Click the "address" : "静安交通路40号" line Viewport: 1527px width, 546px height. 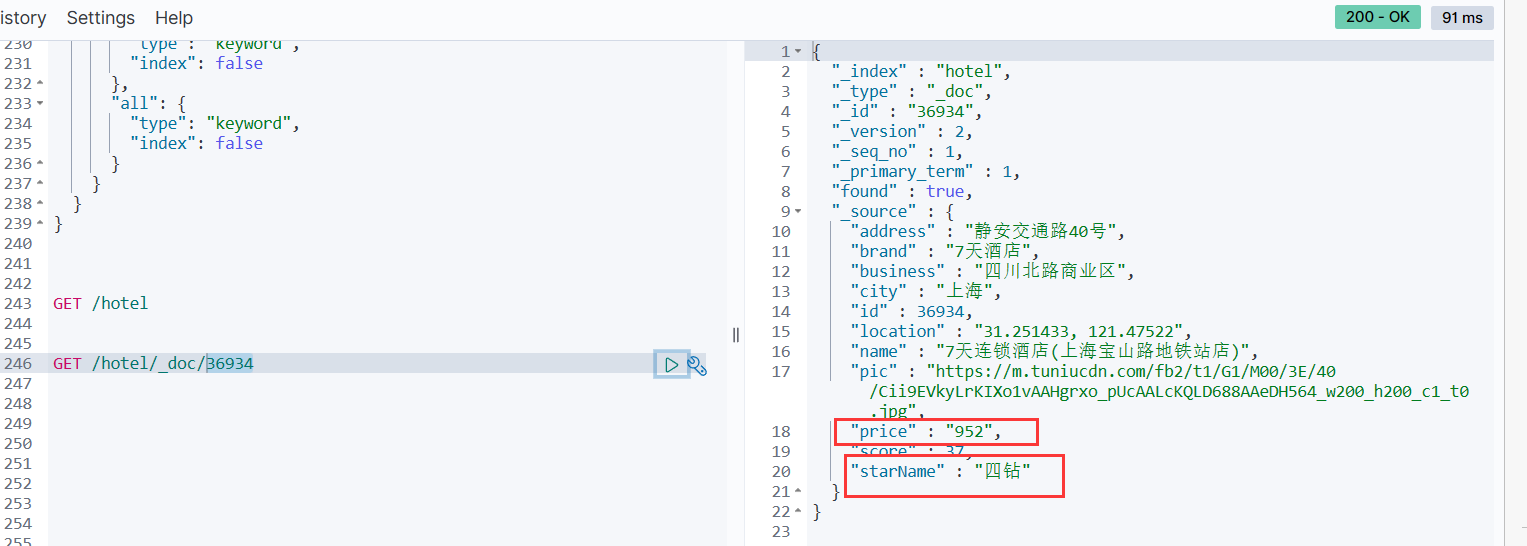coord(988,231)
